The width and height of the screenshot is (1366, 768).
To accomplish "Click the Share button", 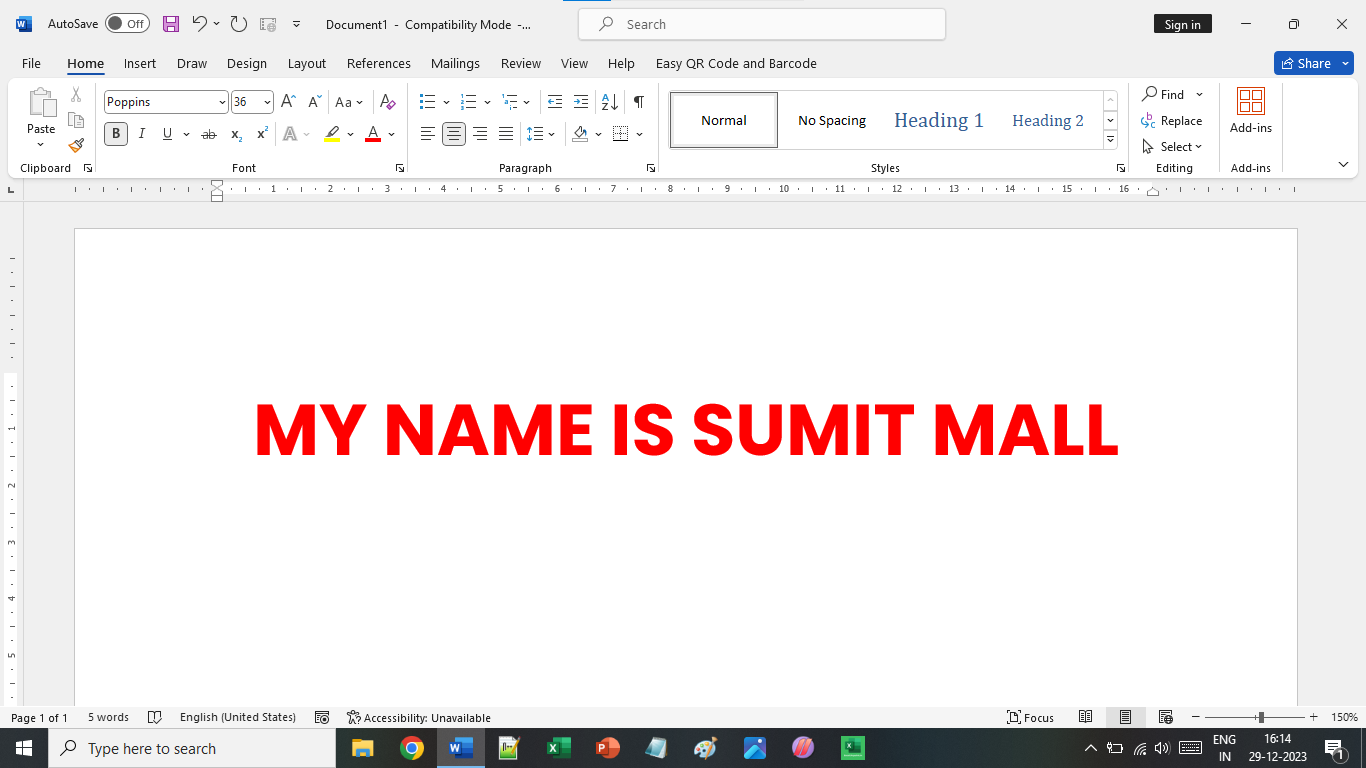I will pyautogui.click(x=1306, y=63).
